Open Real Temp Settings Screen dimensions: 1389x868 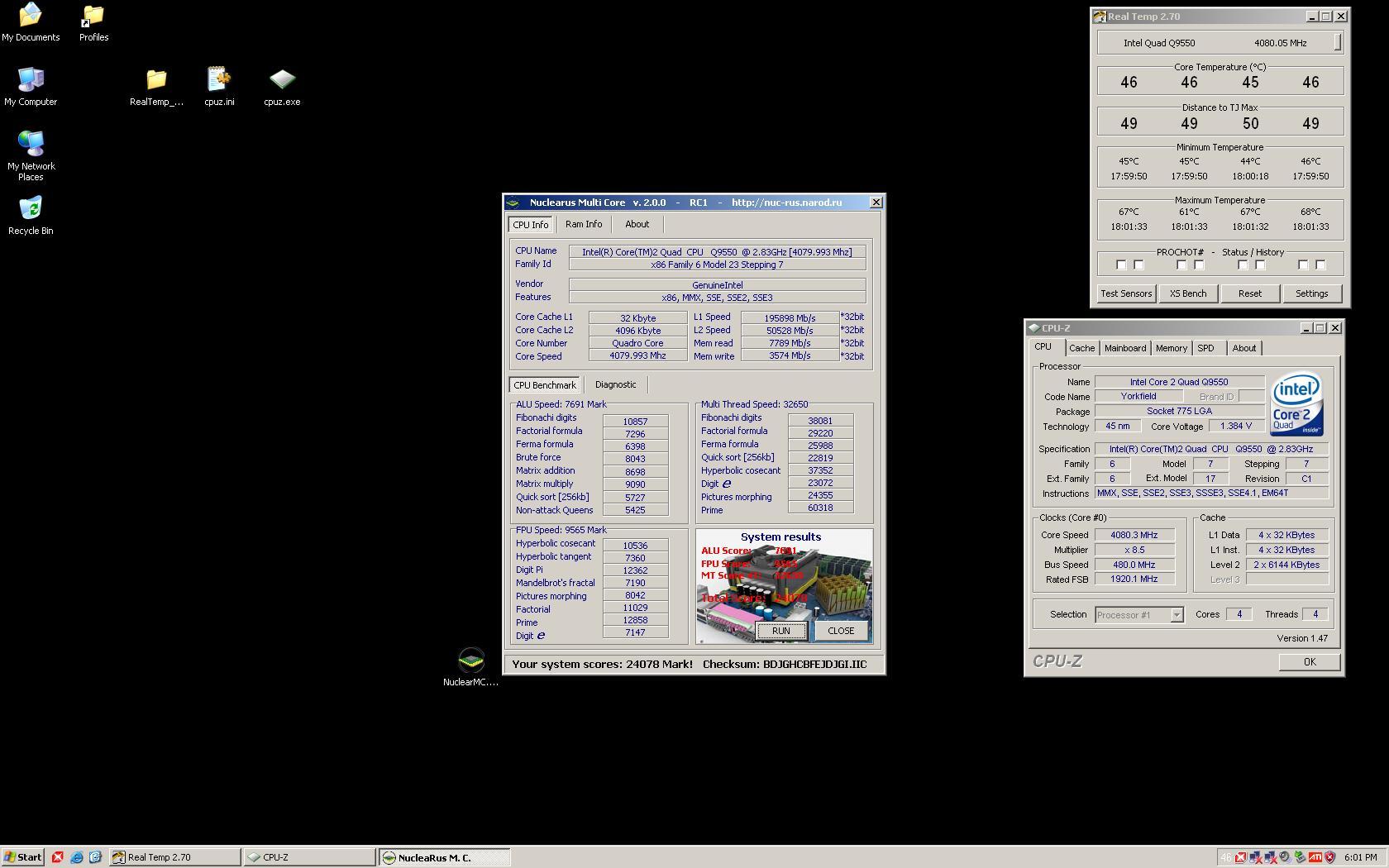point(1312,293)
